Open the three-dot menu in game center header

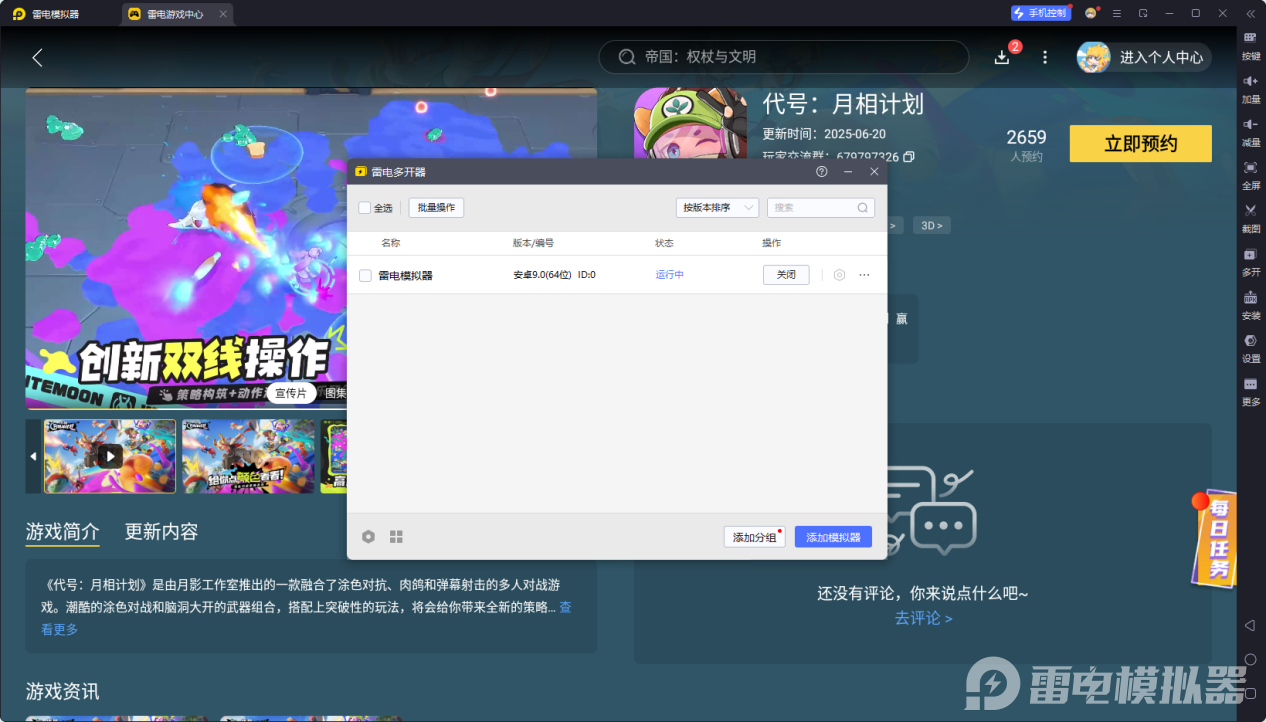point(1045,57)
